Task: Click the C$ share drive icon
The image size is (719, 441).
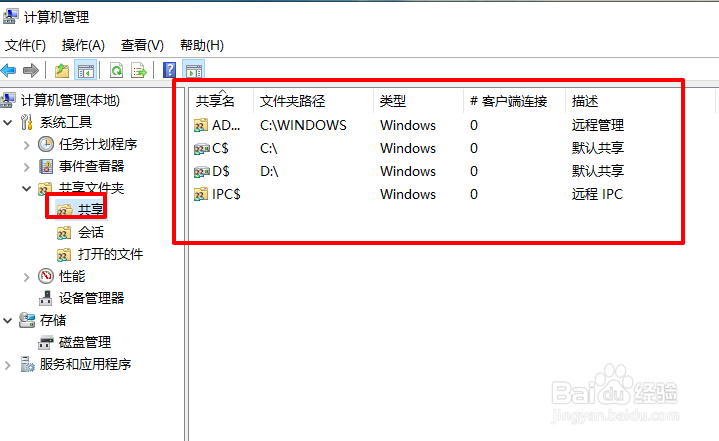Action: [201, 149]
